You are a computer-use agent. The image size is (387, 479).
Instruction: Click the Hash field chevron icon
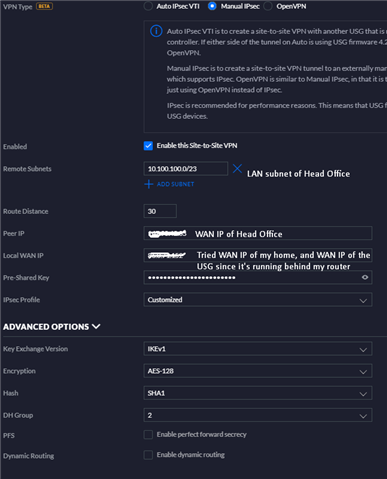(x=363, y=394)
